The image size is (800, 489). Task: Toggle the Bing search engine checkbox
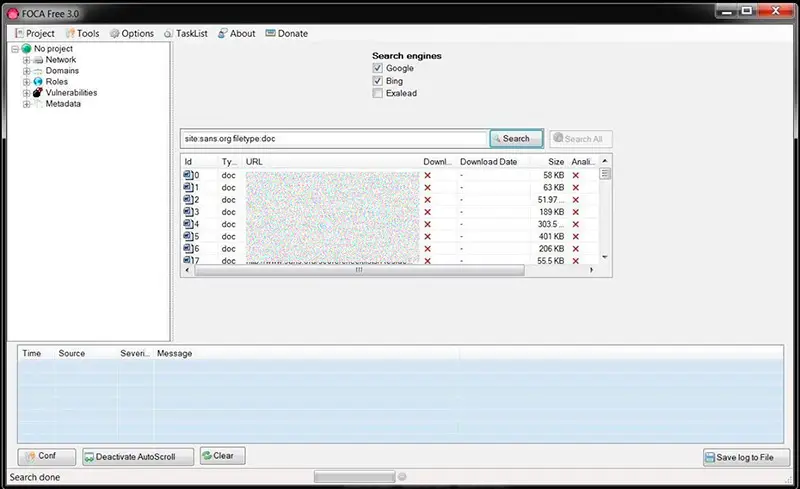pos(378,81)
